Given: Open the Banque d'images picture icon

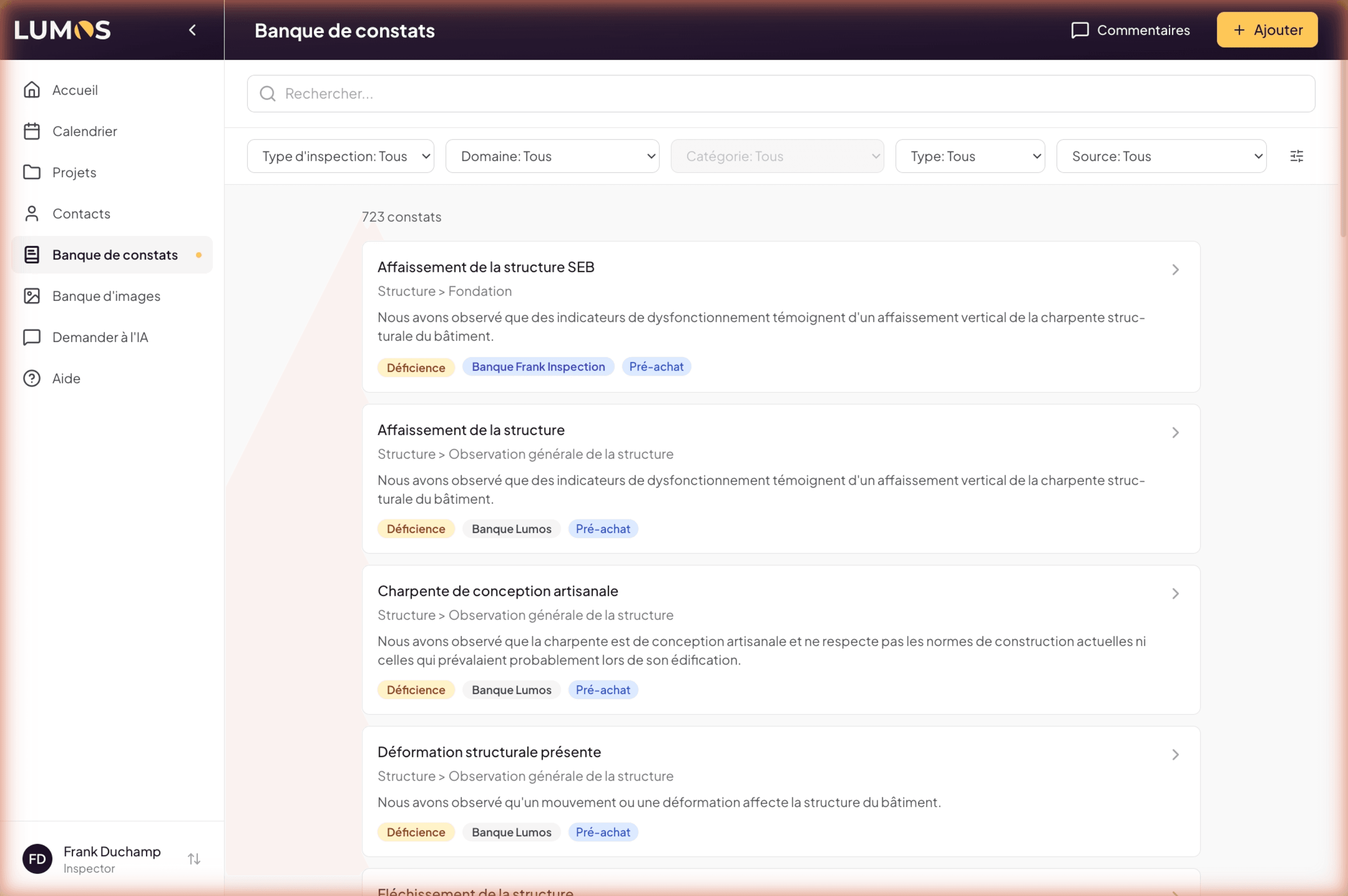Looking at the screenshot, I should point(32,296).
